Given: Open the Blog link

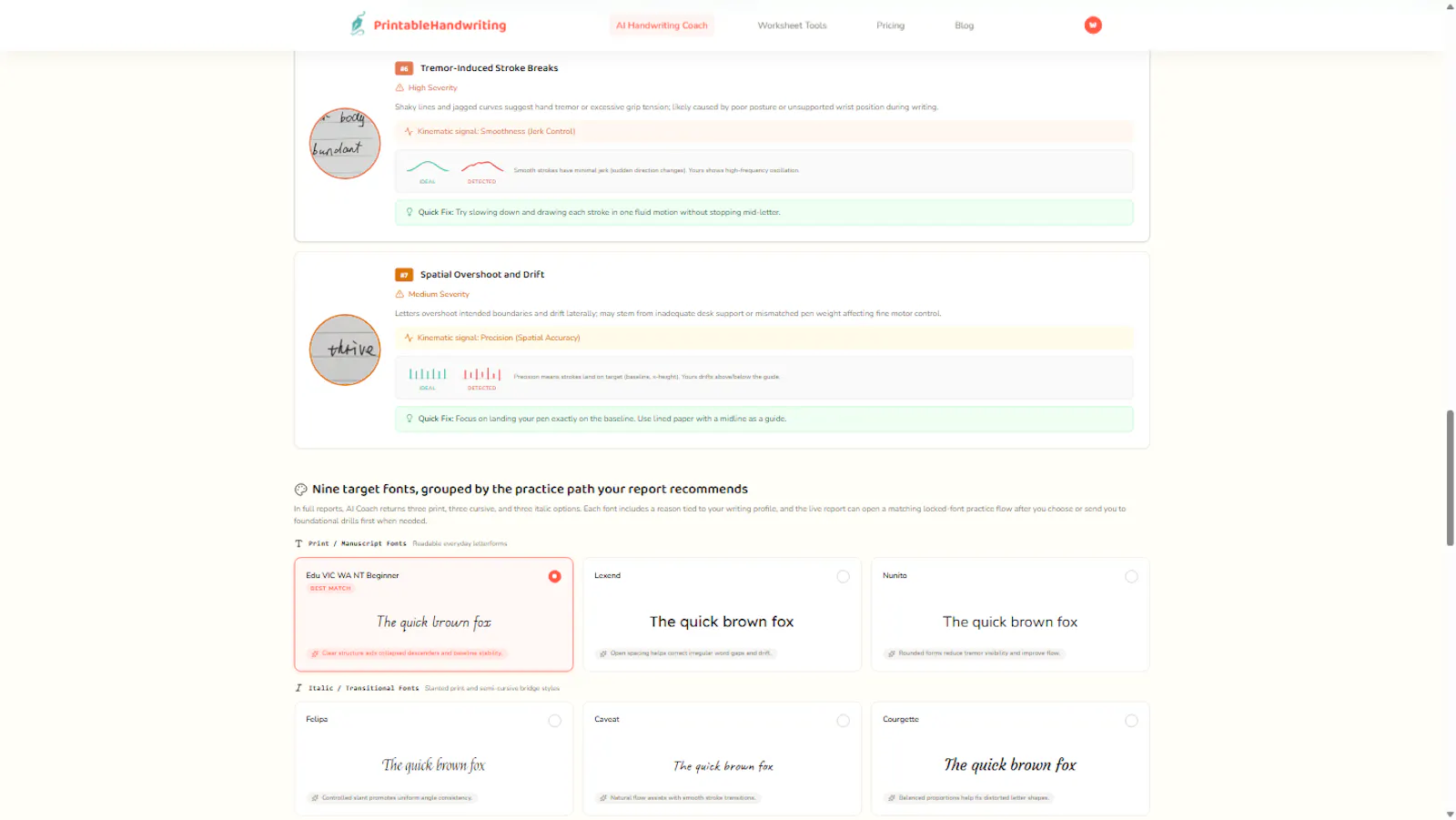Looking at the screenshot, I should pos(964,25).
